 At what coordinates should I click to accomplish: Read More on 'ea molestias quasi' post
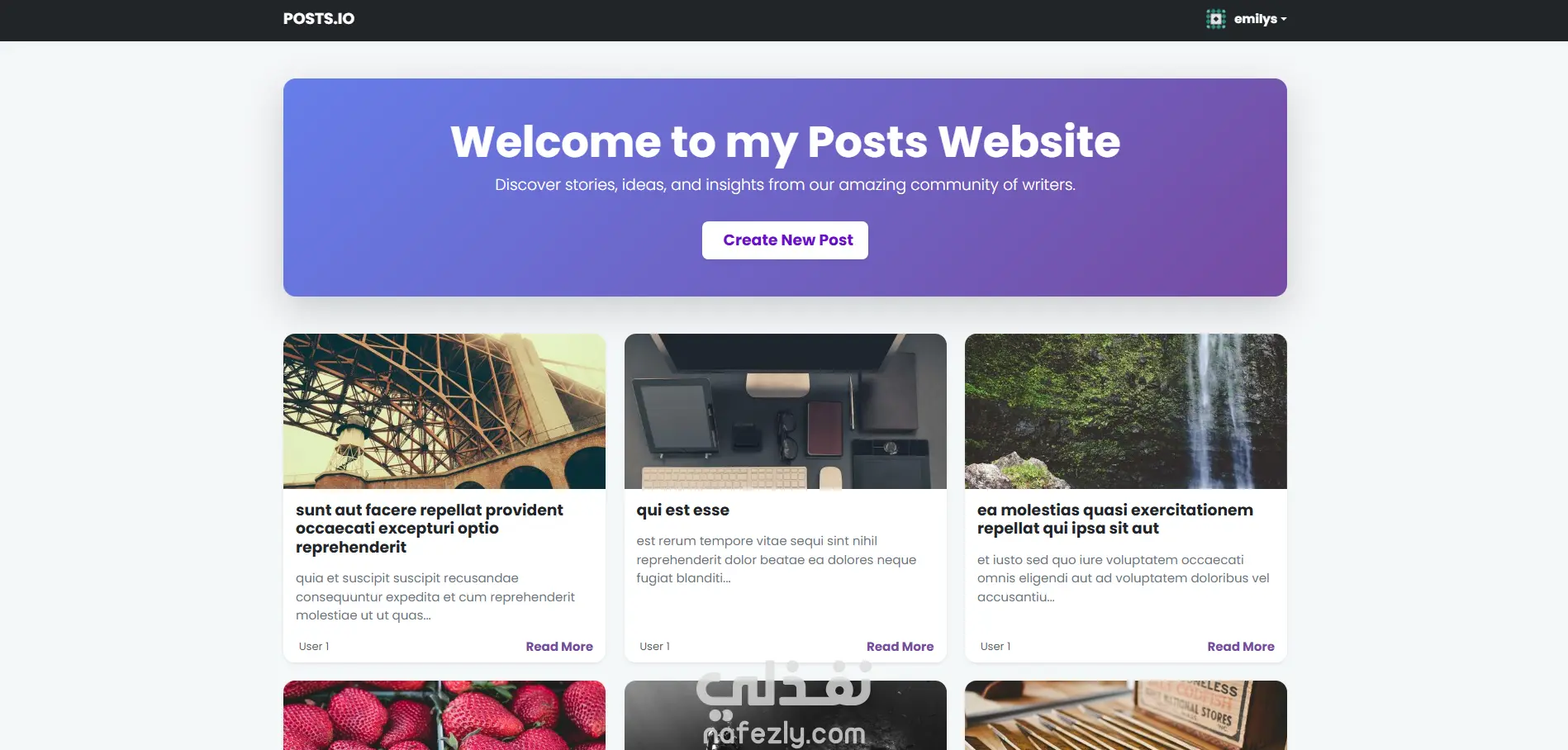tap(1241, 647)
